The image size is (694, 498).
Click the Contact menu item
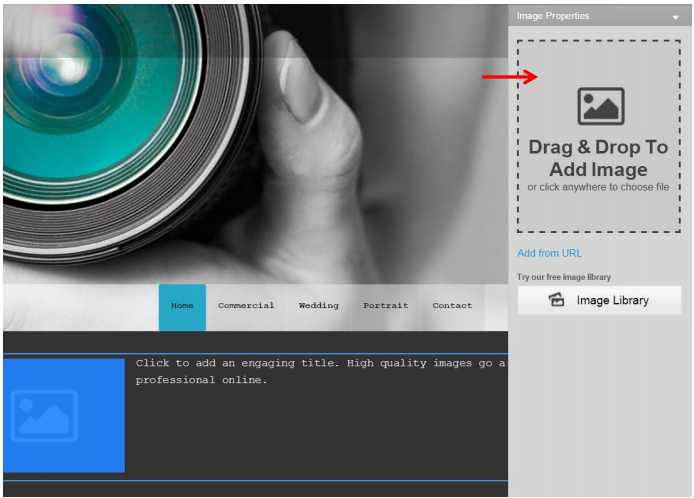(452, 306)
